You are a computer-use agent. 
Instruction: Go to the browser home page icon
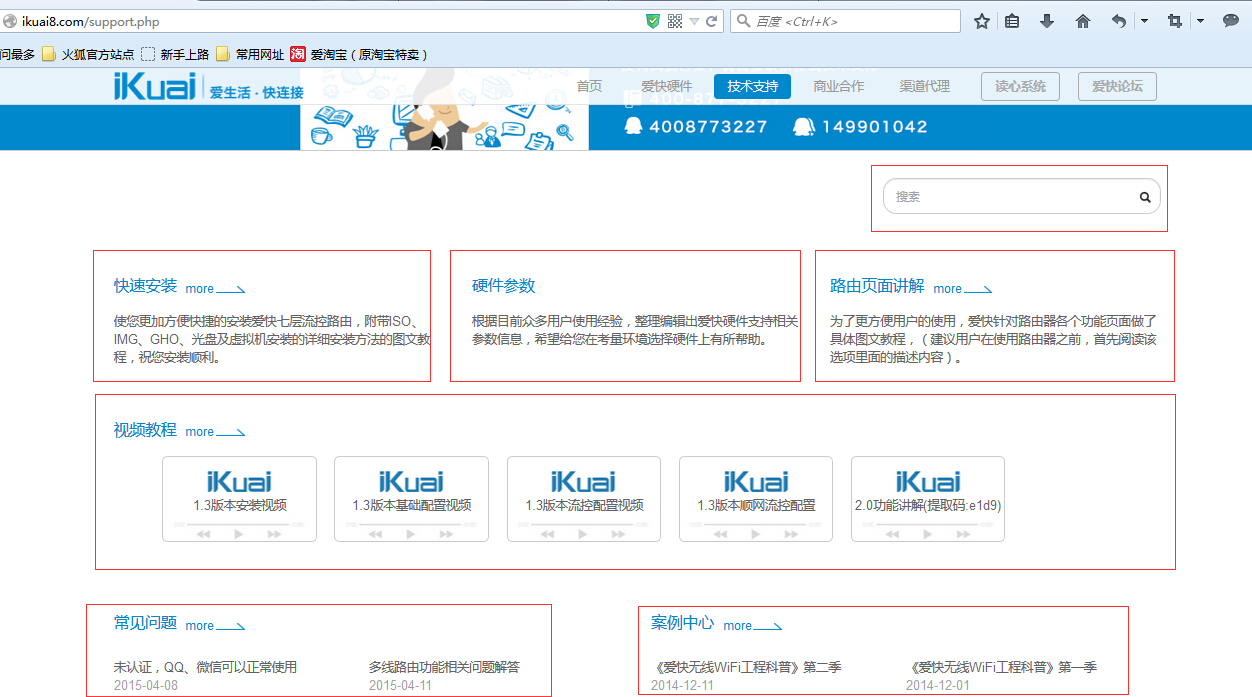point(1083,21)
